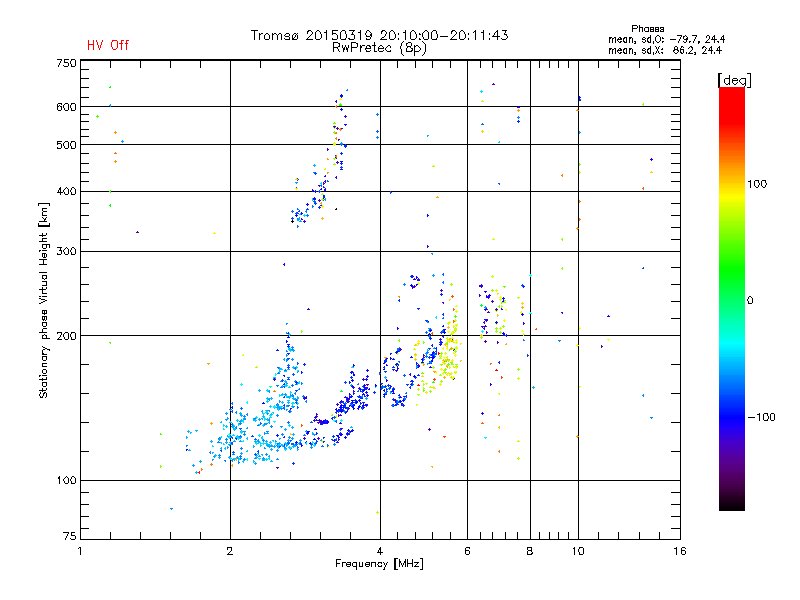Click y-axis tick label '75'

(69, 536)
